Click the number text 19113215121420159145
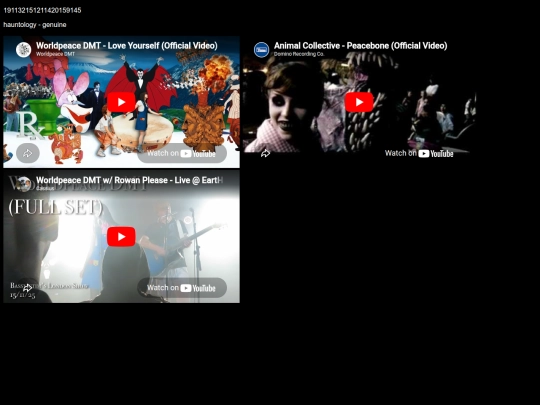This screenshot has height=405, width=540. click(x=42, y=10)
